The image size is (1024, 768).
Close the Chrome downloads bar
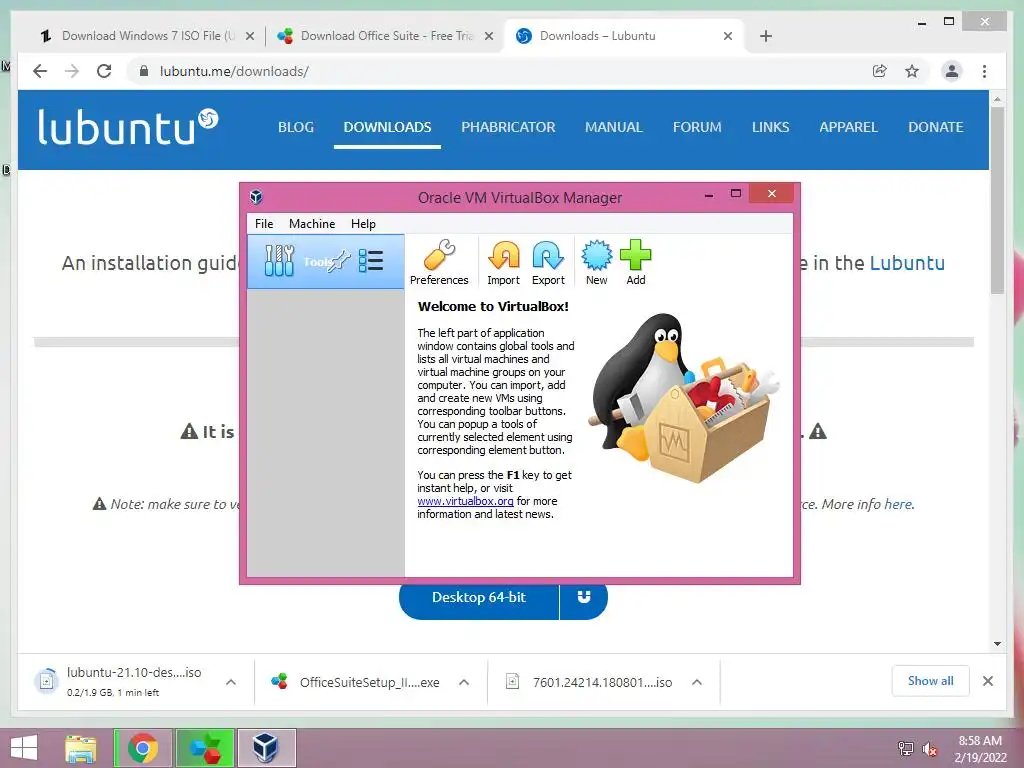[x=987, y=681]
